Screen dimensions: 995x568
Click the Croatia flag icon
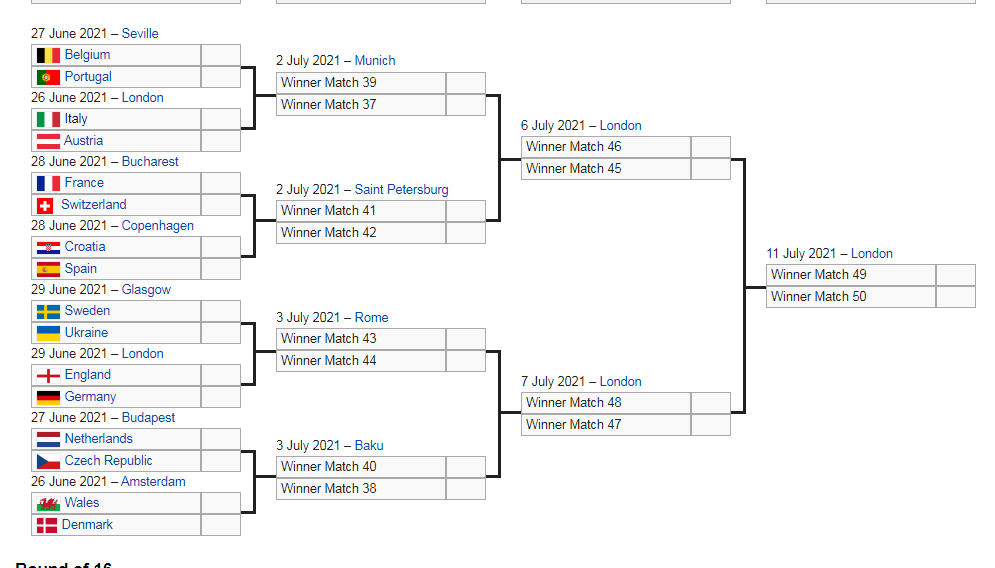point(48,247)
